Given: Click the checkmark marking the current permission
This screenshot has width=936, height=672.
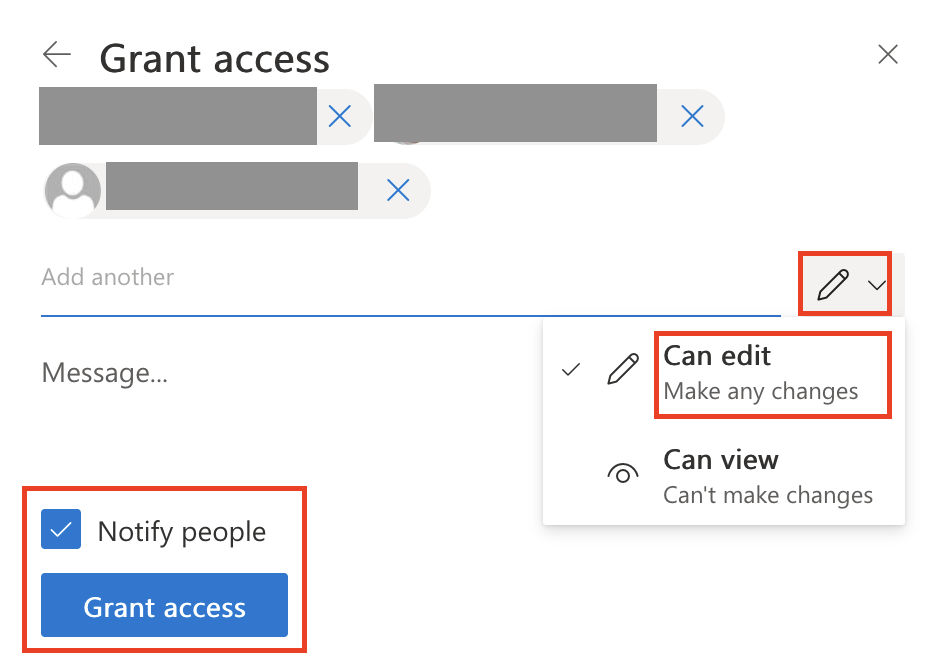Looking at the screenshot, I should (x=570, y=369).
